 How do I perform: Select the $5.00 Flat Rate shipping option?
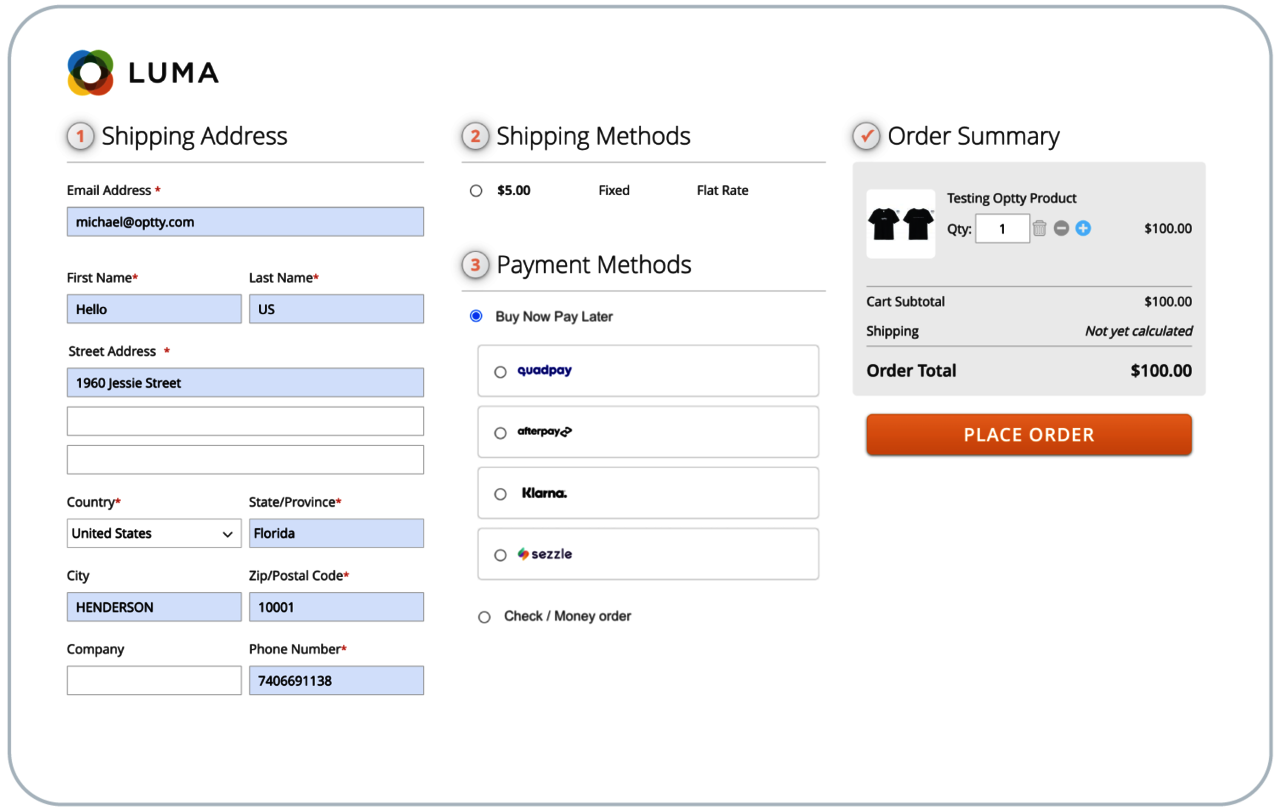(x=476, y=191)
